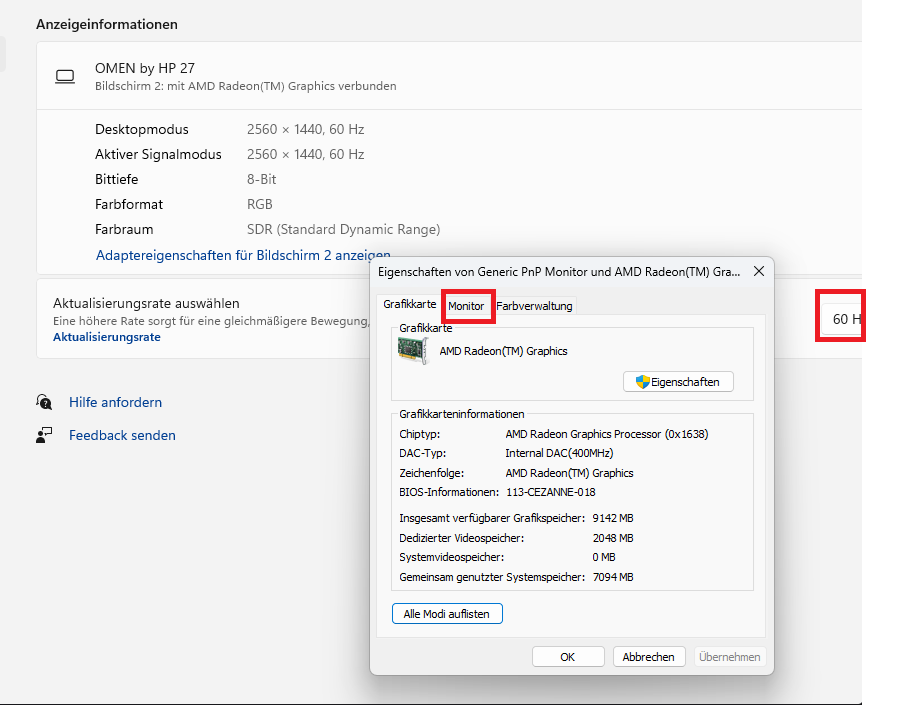Click the AMD Radeon(TM) Graphics adapter name
915x707 pixels.
click(x=503, y=351)
